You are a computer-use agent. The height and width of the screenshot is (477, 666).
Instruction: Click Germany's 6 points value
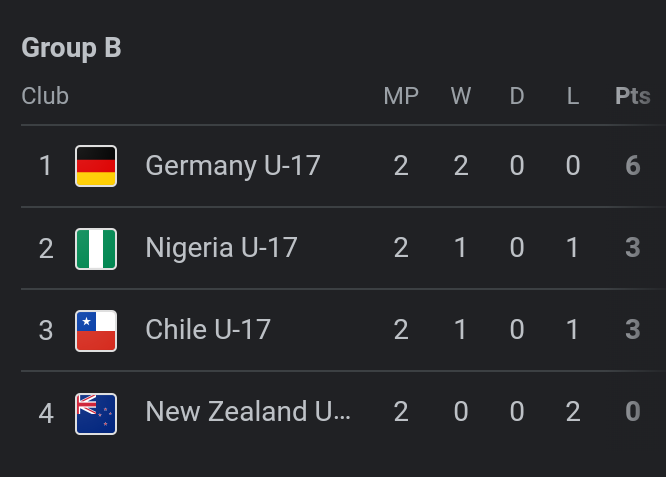coord(632,166)
